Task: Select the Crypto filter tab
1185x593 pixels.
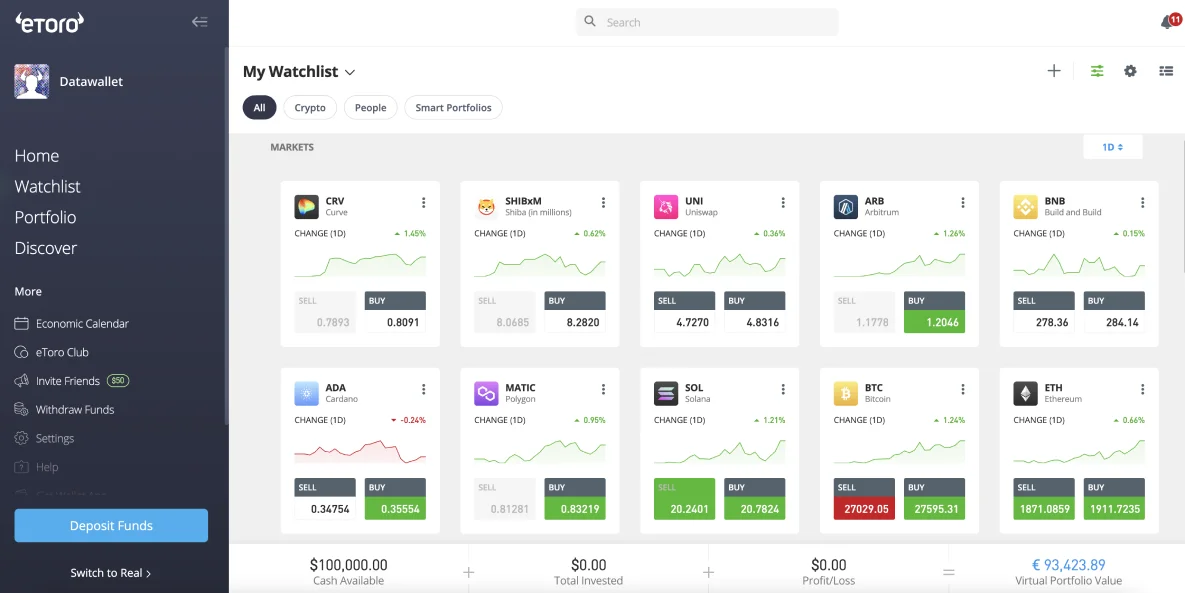Action: tap(310, 107)
